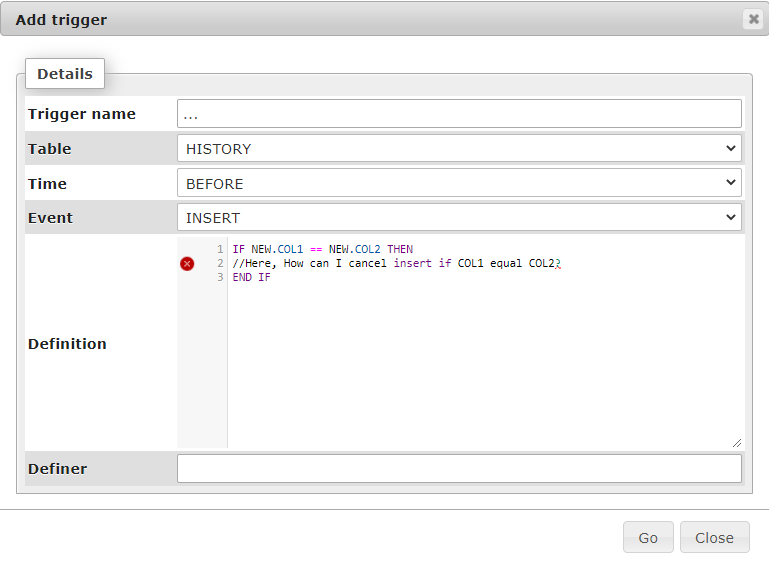Open the Time dropdown showing BEFORE
This screenshot has width=769, height=569.
[x=459, y=183]
